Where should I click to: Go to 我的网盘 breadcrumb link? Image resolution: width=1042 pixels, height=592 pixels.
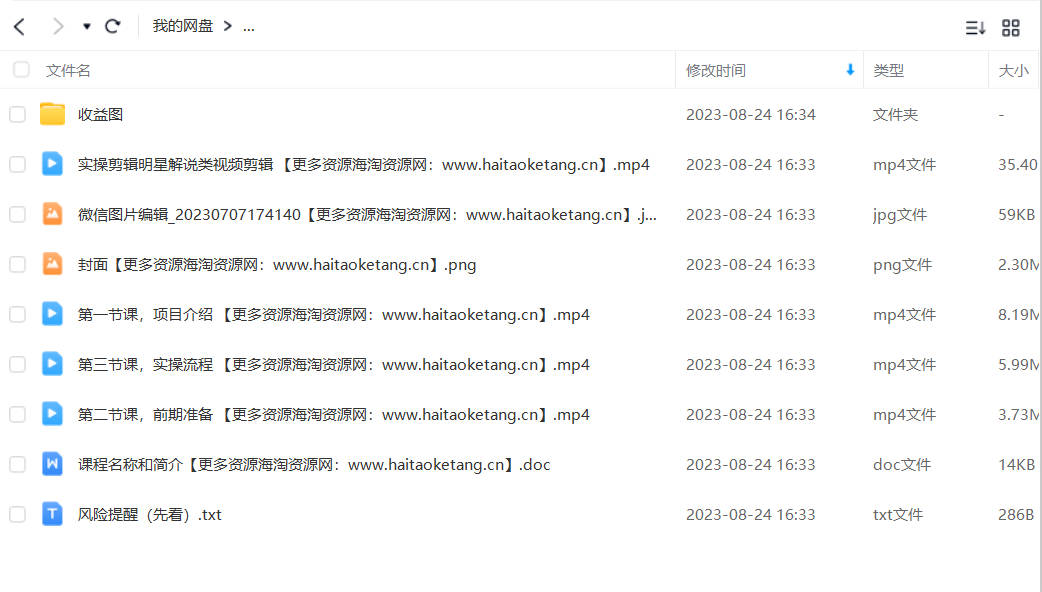pyautogui.click(x=183, y=26)
